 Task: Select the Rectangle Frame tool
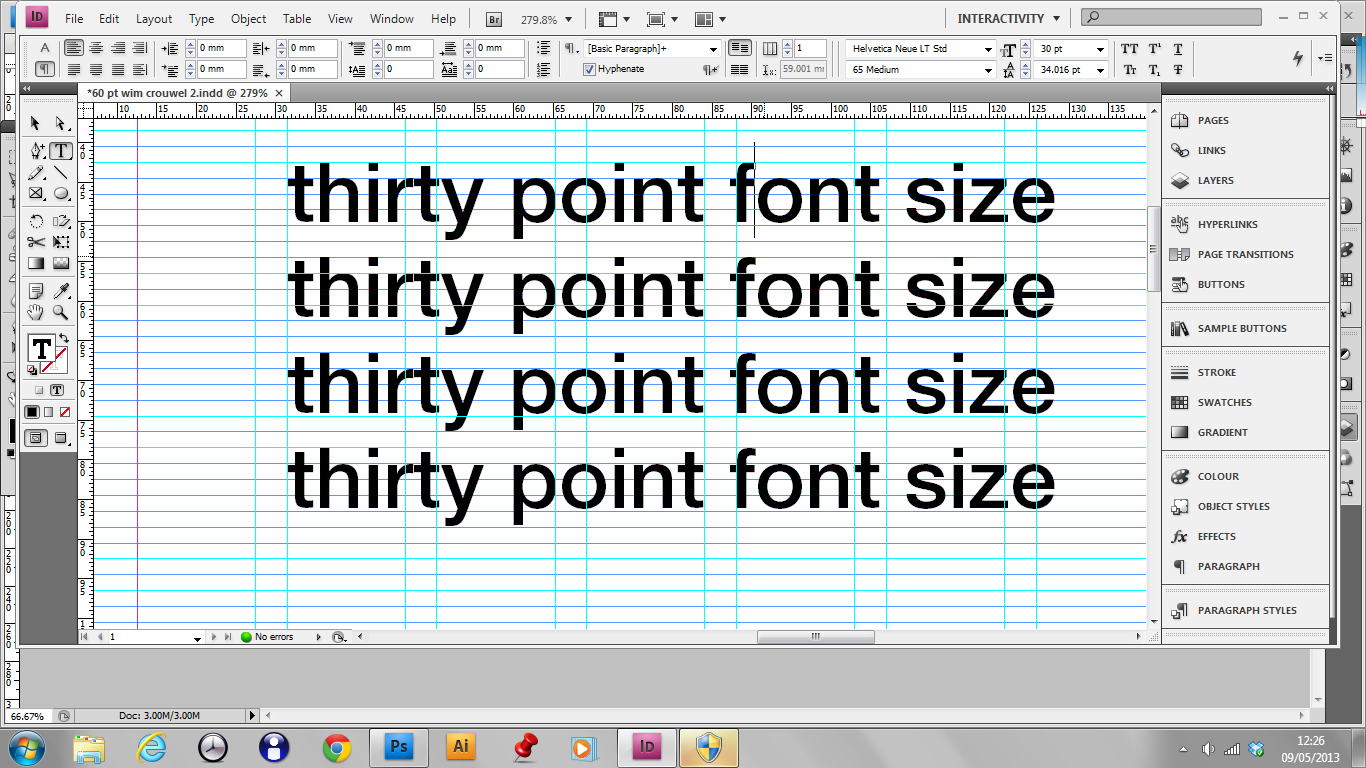coord(36,193)
